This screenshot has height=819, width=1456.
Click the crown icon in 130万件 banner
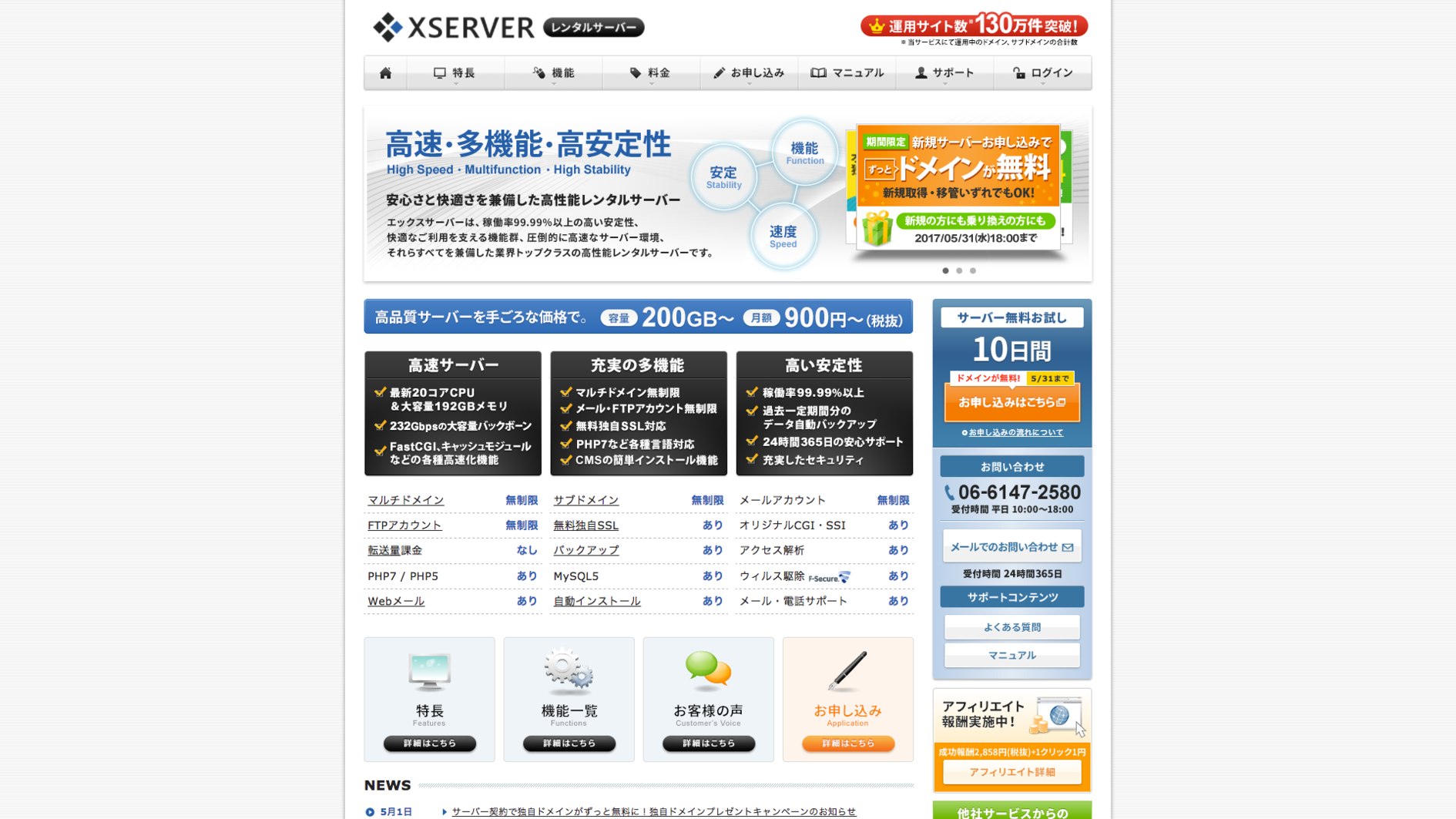tap(876, 26)
